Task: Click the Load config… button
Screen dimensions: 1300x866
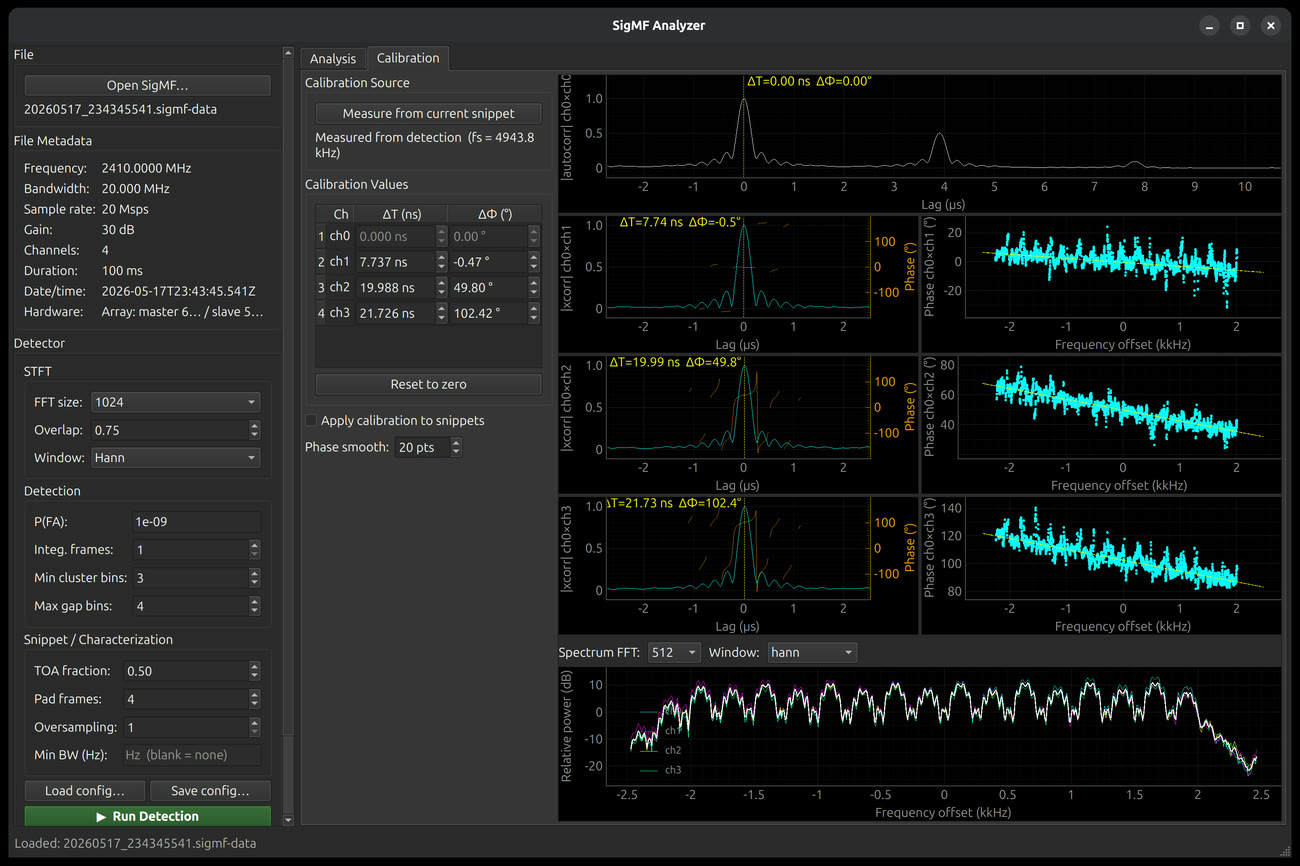Action: point(85,790)
